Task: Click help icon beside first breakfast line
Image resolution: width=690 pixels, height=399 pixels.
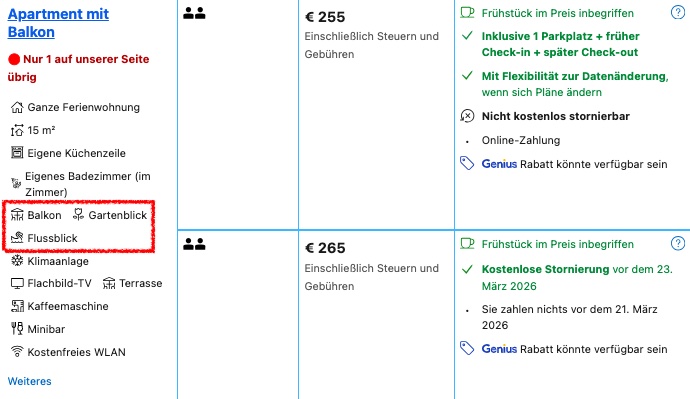Action: click(x=678, y=12)
